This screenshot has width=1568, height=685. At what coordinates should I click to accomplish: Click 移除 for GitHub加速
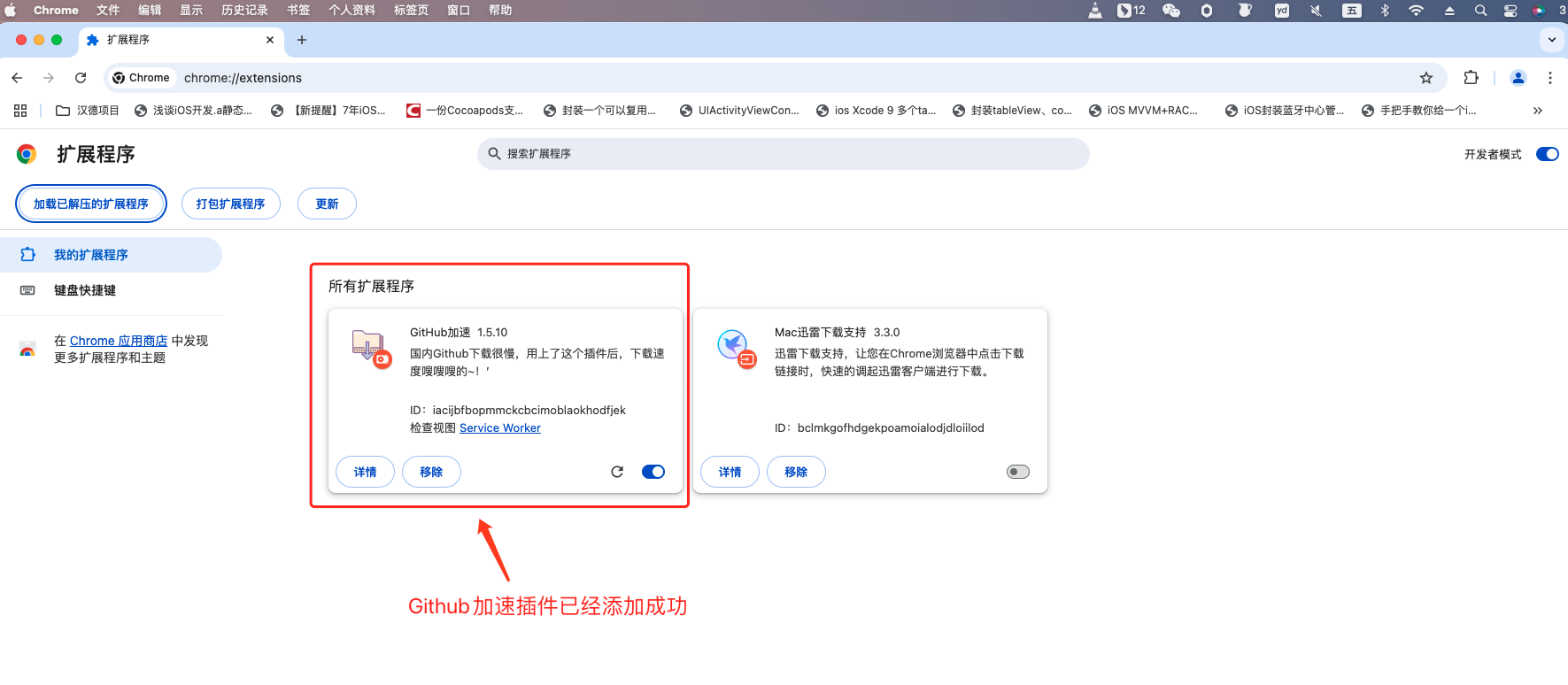tap(431, 472)
